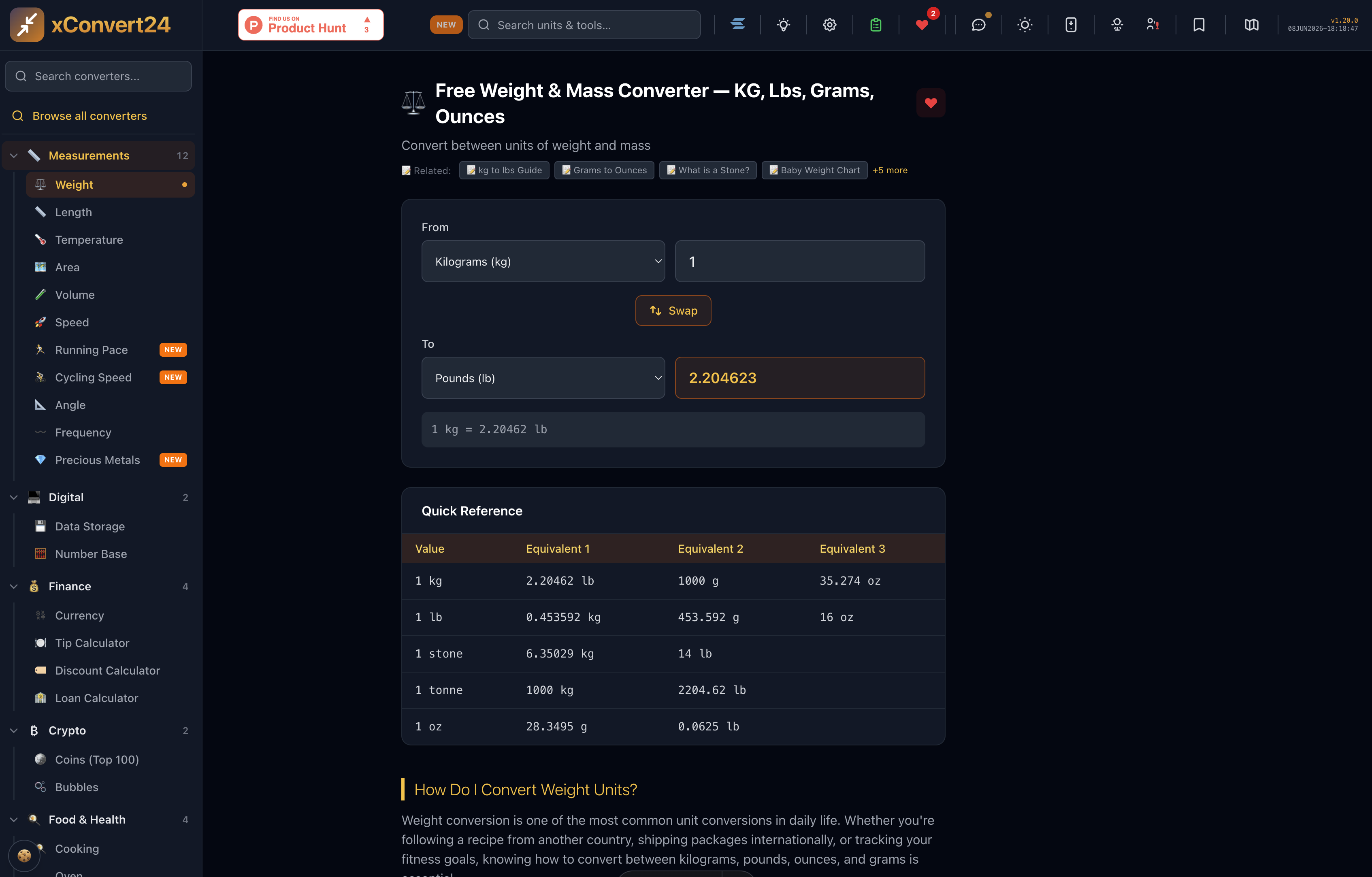
Task: Open the Discount Calculator
Action: [111, 670]
